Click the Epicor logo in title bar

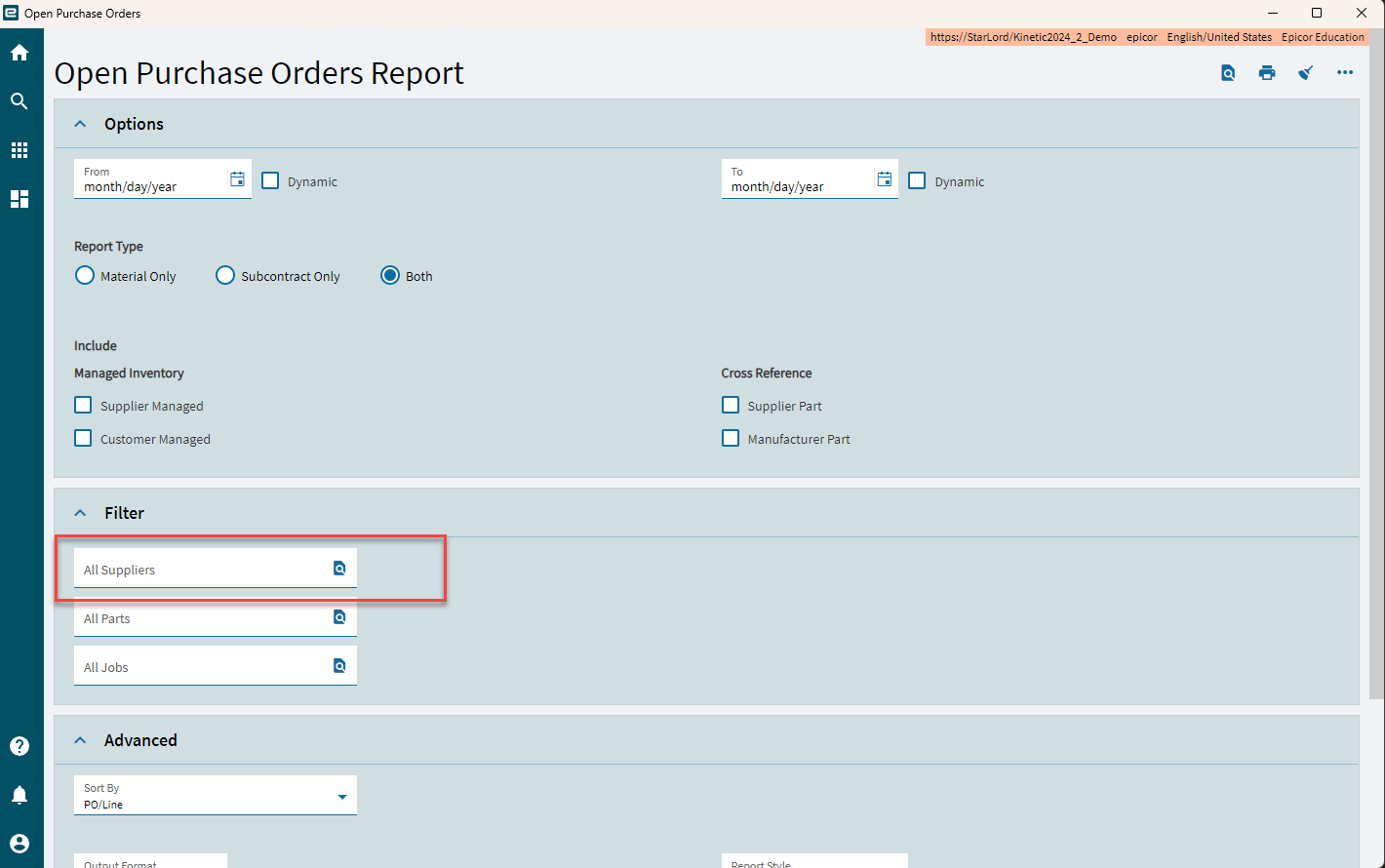click(12, 13)
